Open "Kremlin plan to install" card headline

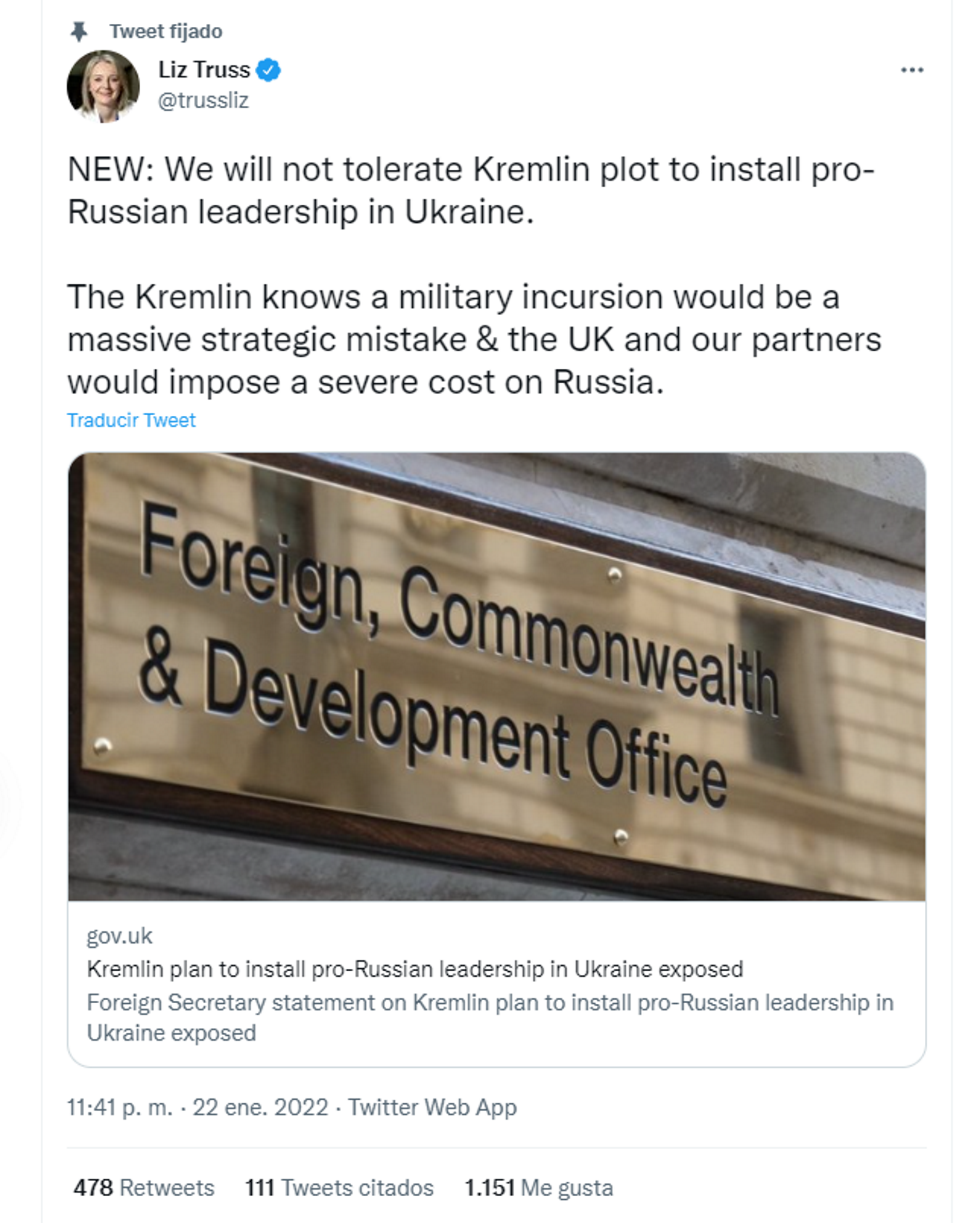point(415,969)
